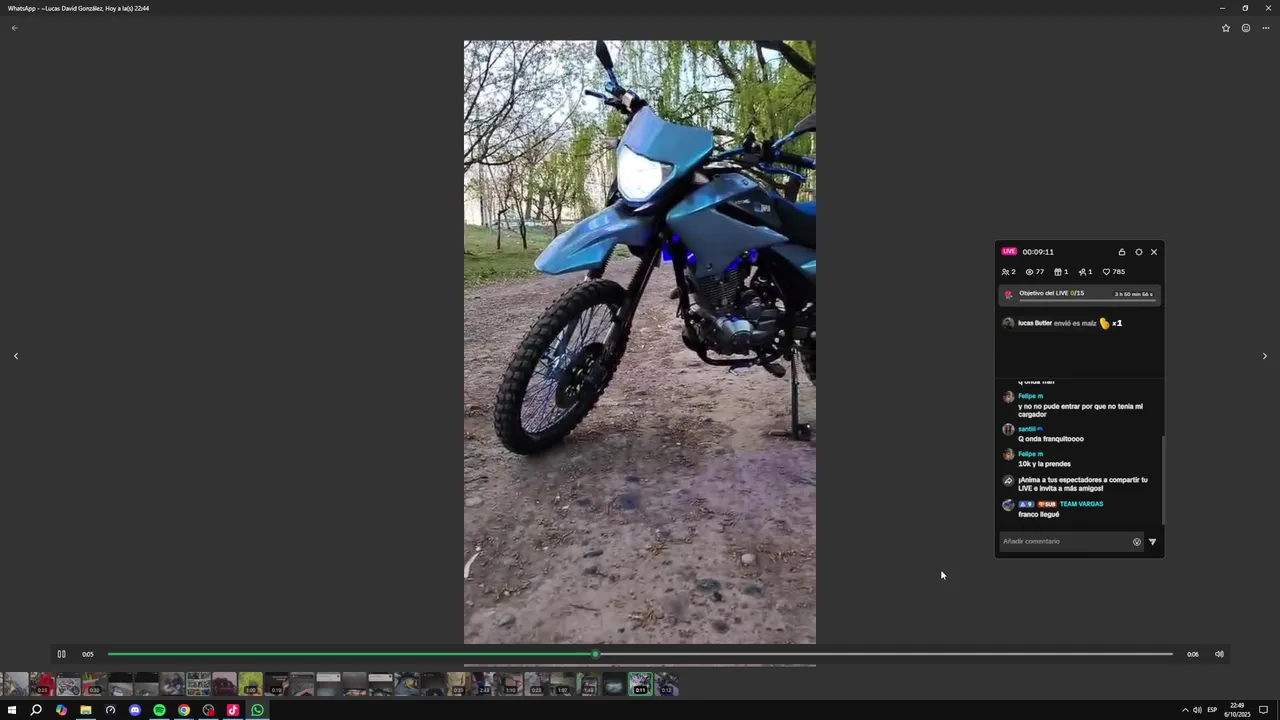The image size is (1280, 720).
Task: Open the emoji picker in comment box
Action: click(x=1136, y=542)
